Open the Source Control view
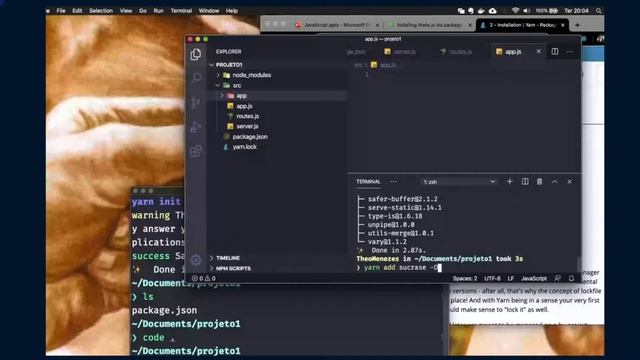 tap(196, 102)
